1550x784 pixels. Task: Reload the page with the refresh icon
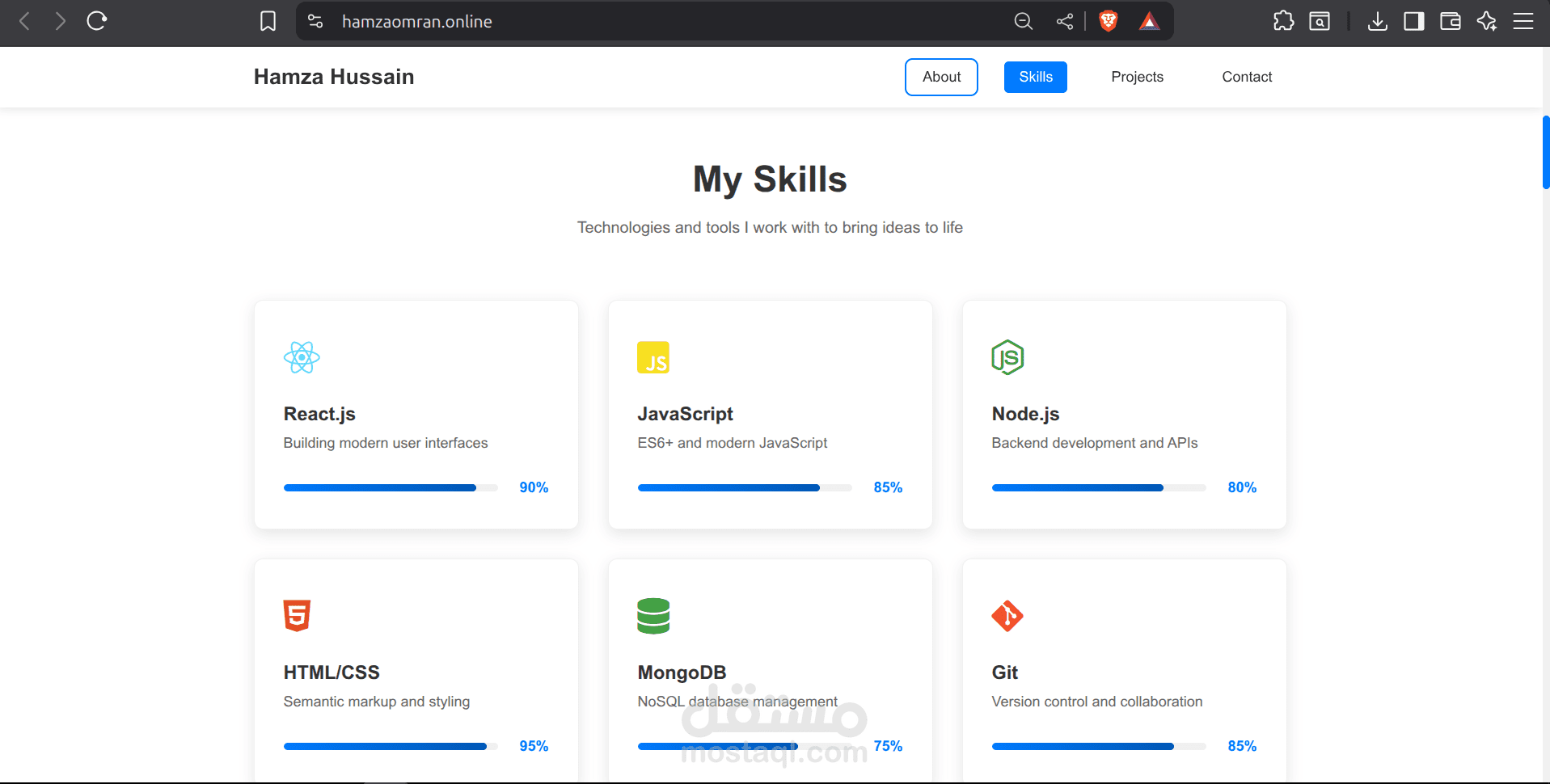(97, 21)
